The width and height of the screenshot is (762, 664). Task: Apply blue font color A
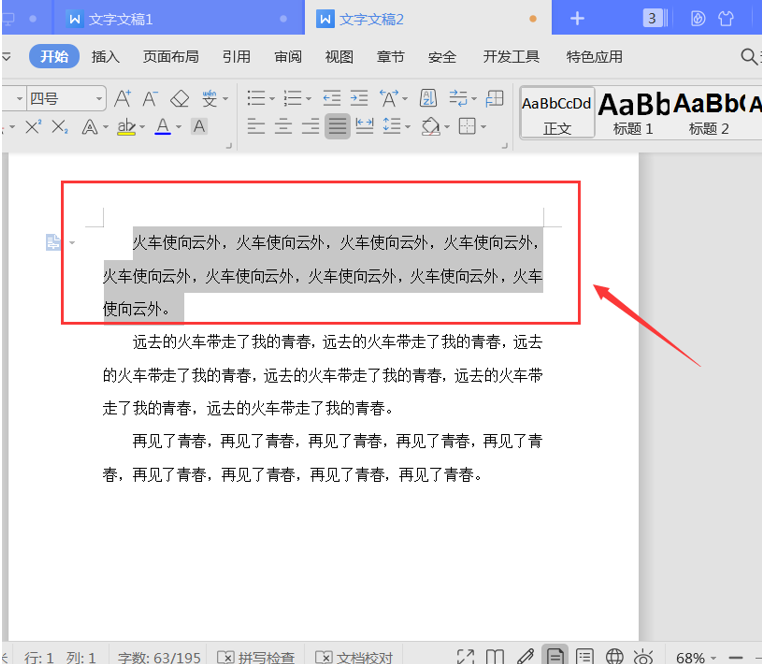[x=163, y=127]
